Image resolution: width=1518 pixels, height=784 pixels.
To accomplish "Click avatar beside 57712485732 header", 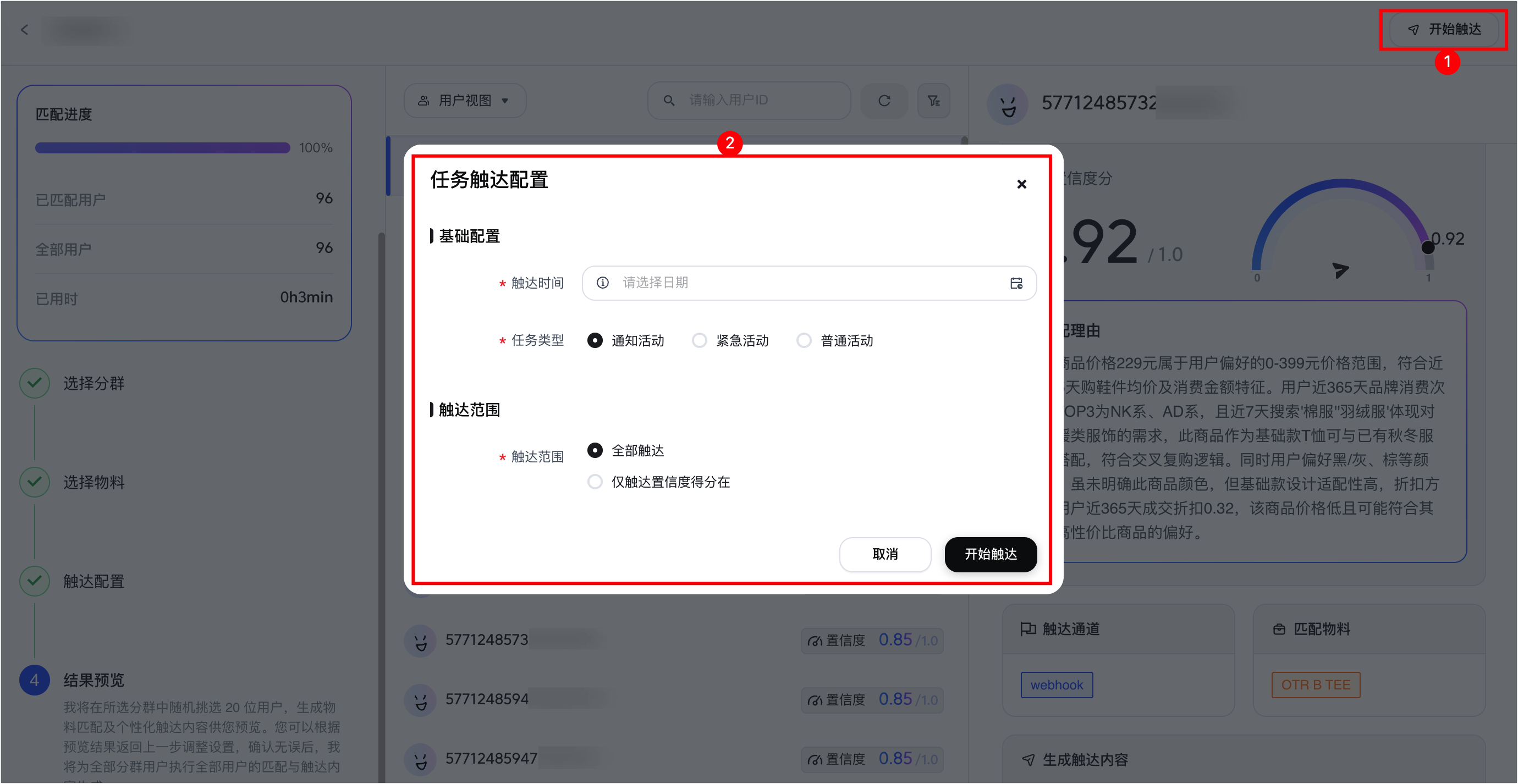I will [x=1008, y=104].
